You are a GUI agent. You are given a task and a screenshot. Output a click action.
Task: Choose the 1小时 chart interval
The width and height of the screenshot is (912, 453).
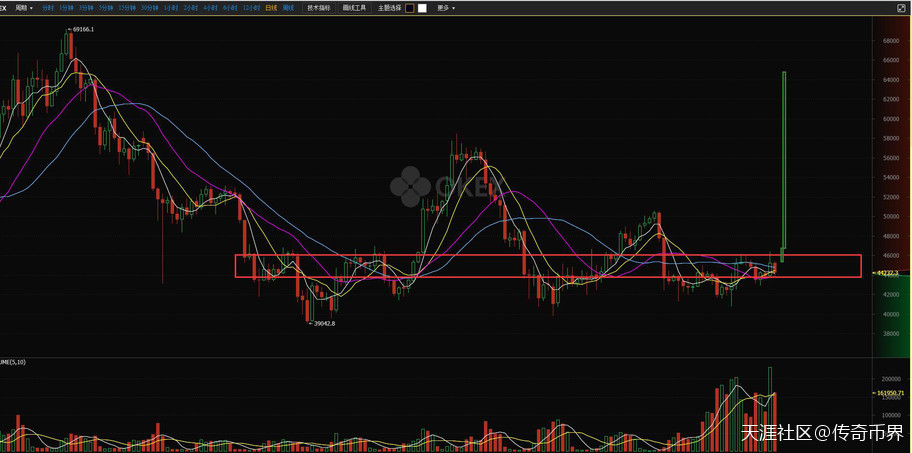pyautogui.click(x=170, y=8)
